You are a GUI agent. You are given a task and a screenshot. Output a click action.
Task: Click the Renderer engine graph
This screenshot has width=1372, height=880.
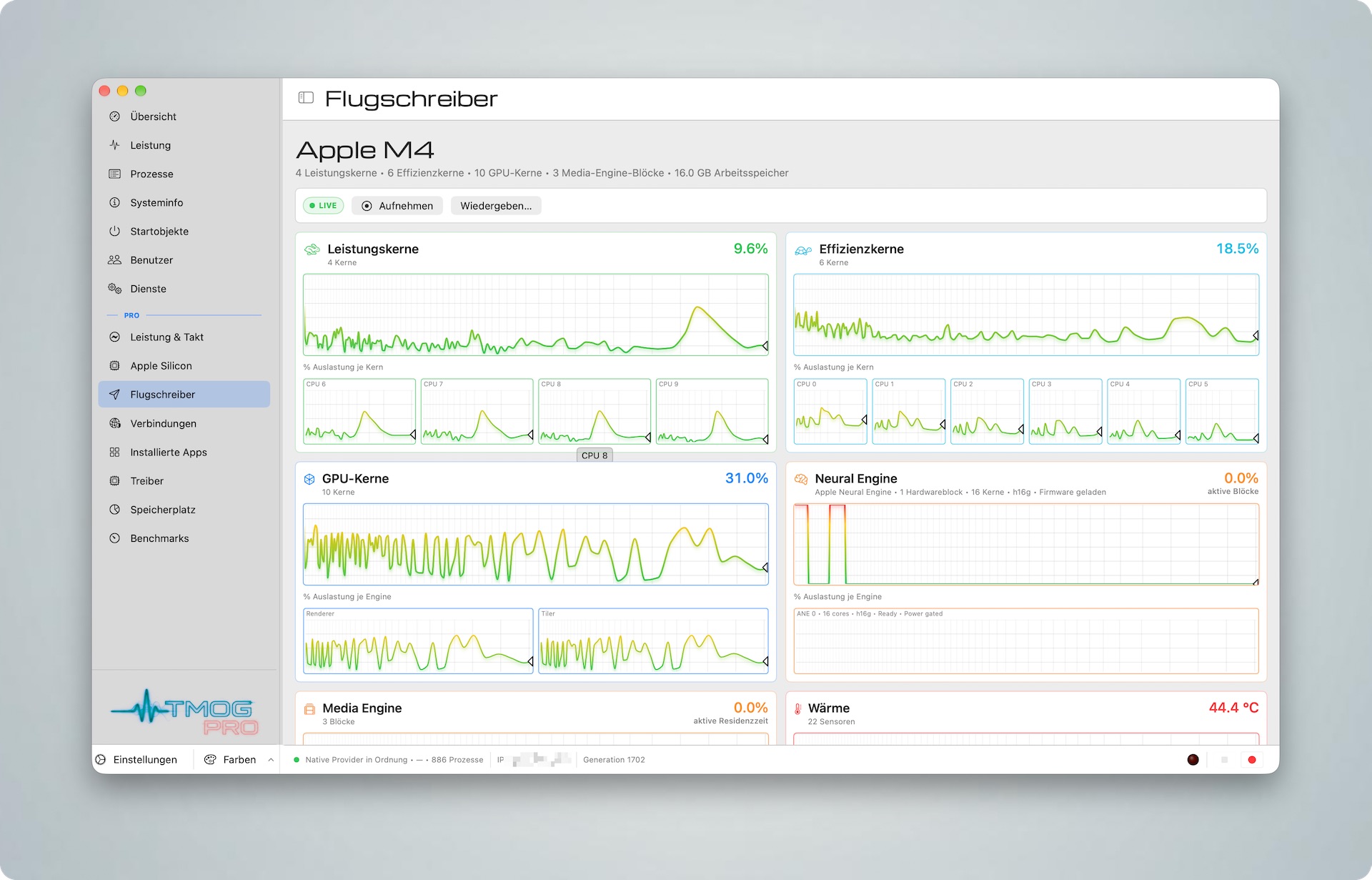pyautogui.click(x=418, y=641)
